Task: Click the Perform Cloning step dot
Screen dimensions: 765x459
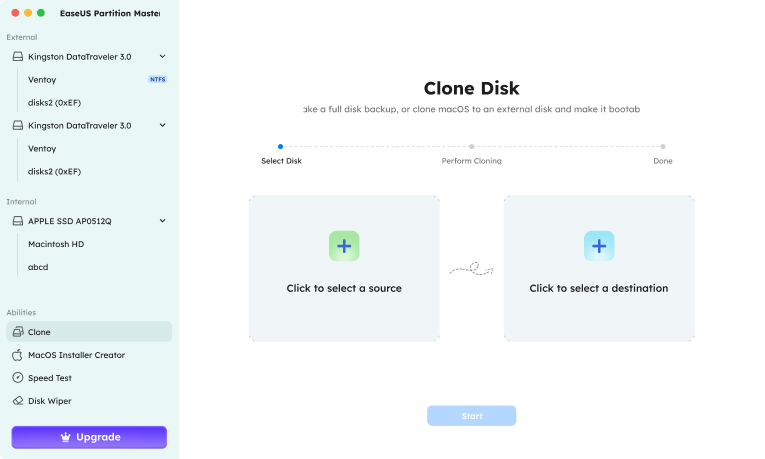Action: tap(472, 147)
